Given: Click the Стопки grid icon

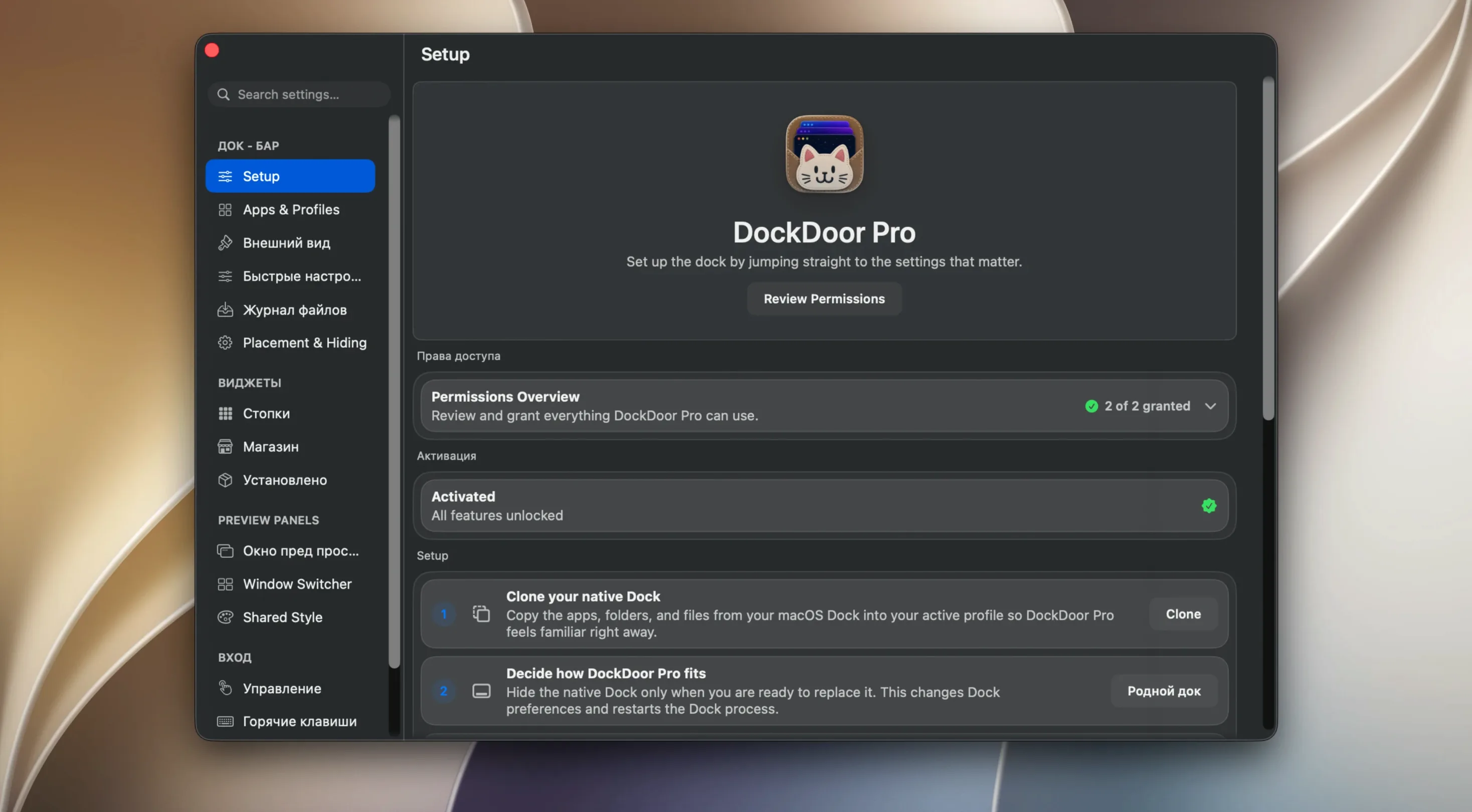Looking at the screenshot, I should (225, 413).
